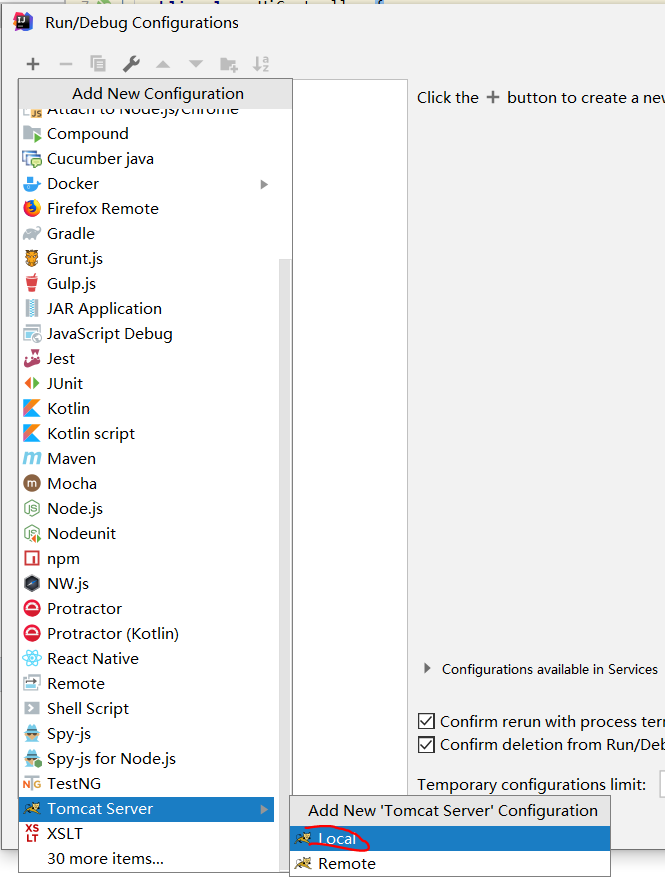
Task: Open Edit Templates wrench icon
Action: click(131, 64)
